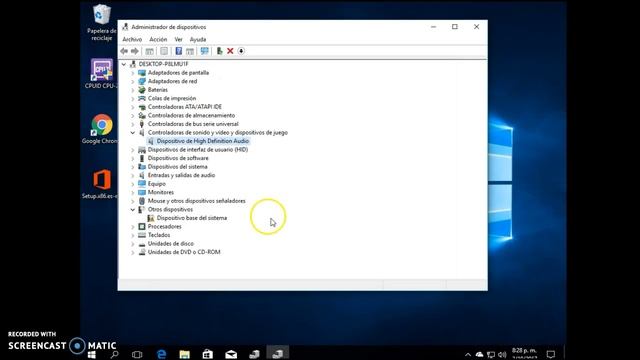640x360 pixels.
Task: Click the Baterías battery icon
Action: pyautogui.click(x=142, y=90)
